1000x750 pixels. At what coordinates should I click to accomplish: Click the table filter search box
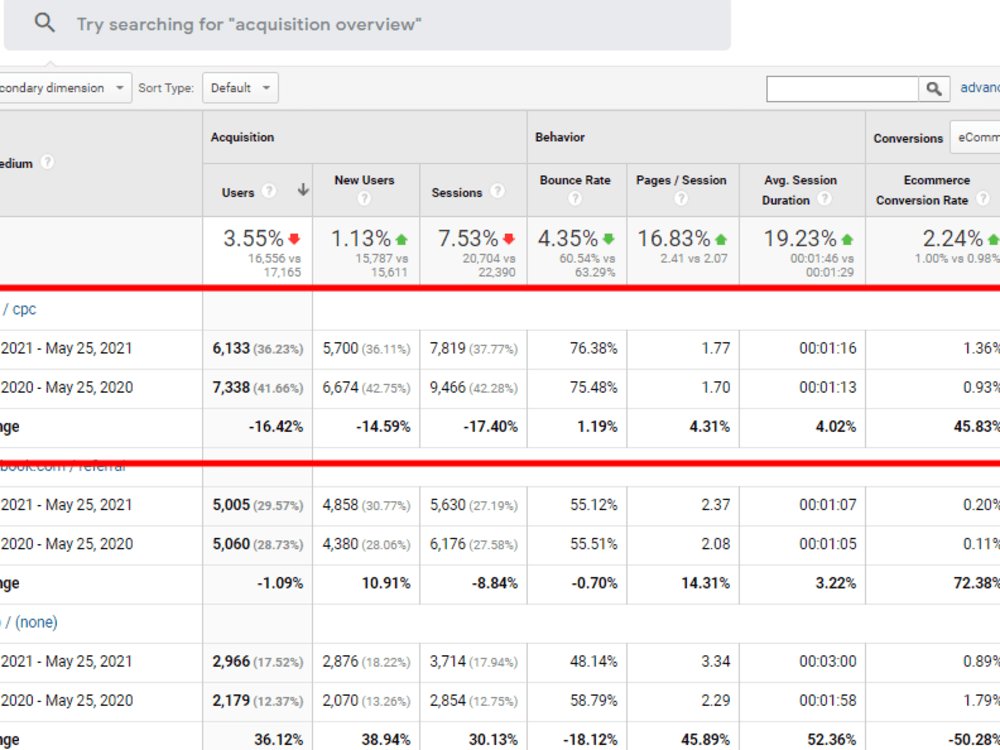(x=842, y=89)
